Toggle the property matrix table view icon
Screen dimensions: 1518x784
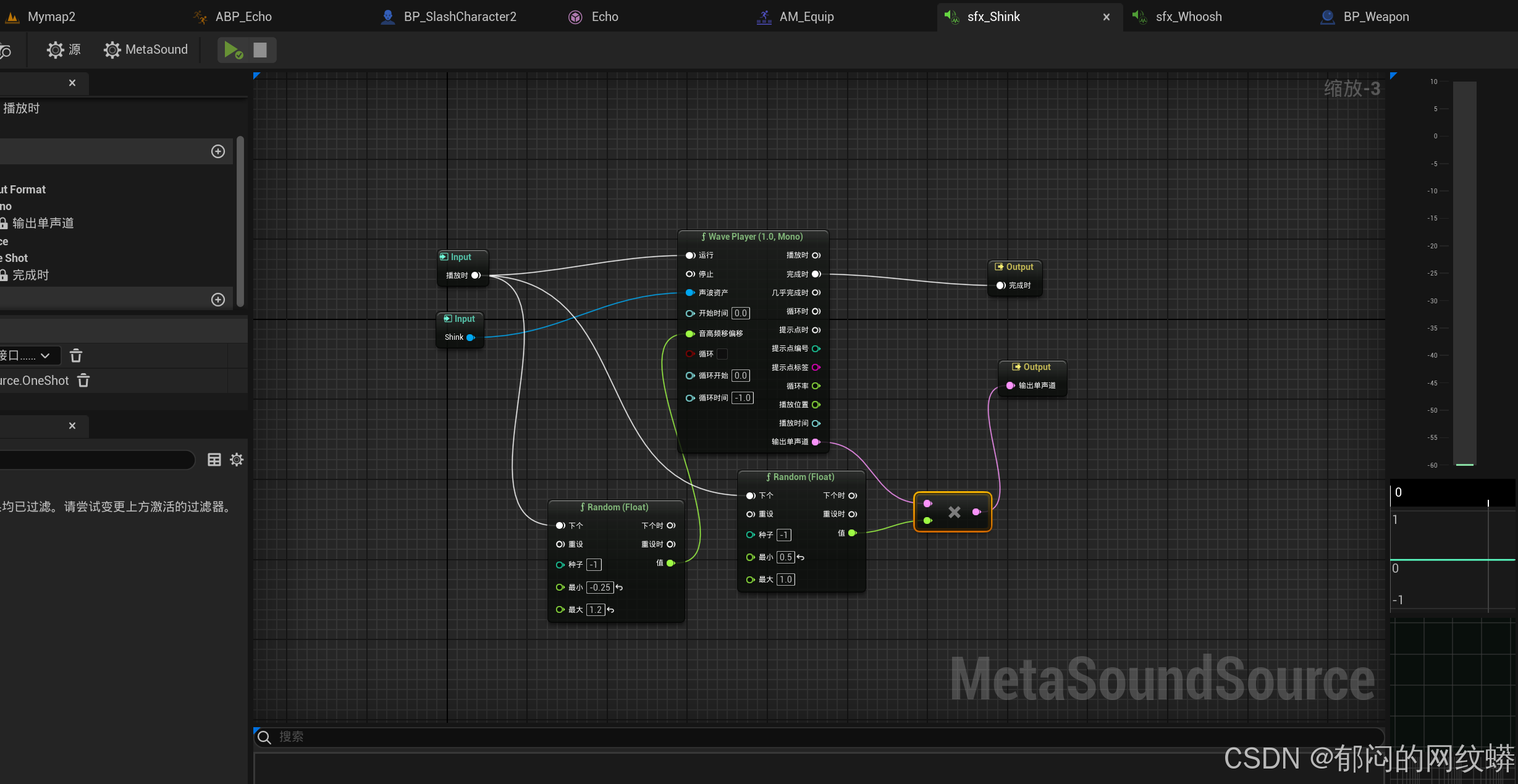click(x=214, y=460)
